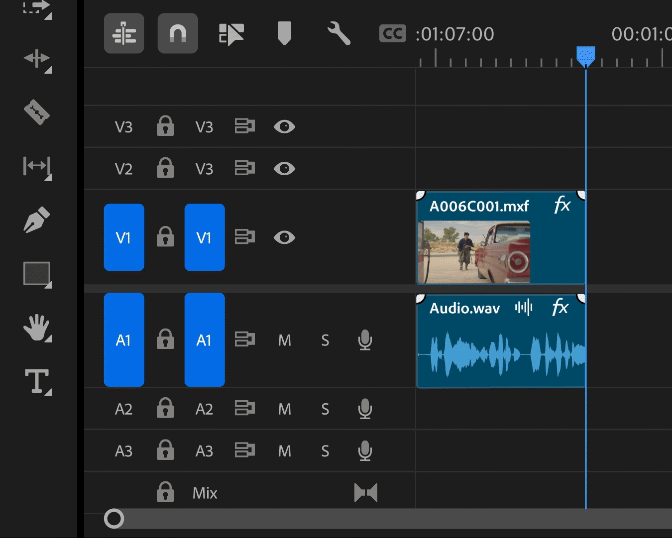Viewport: 672px width, 538px height.
Task: Add a marker to the timeline
Action: click(284, 34)
